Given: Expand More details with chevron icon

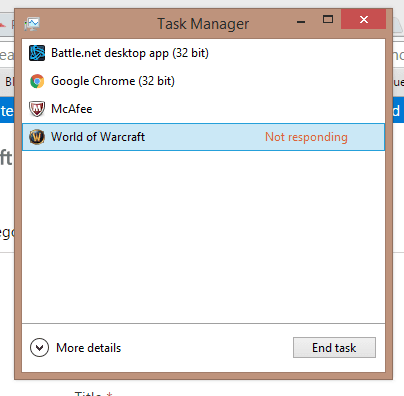Looking at the screenshot, I should [39, 348].
